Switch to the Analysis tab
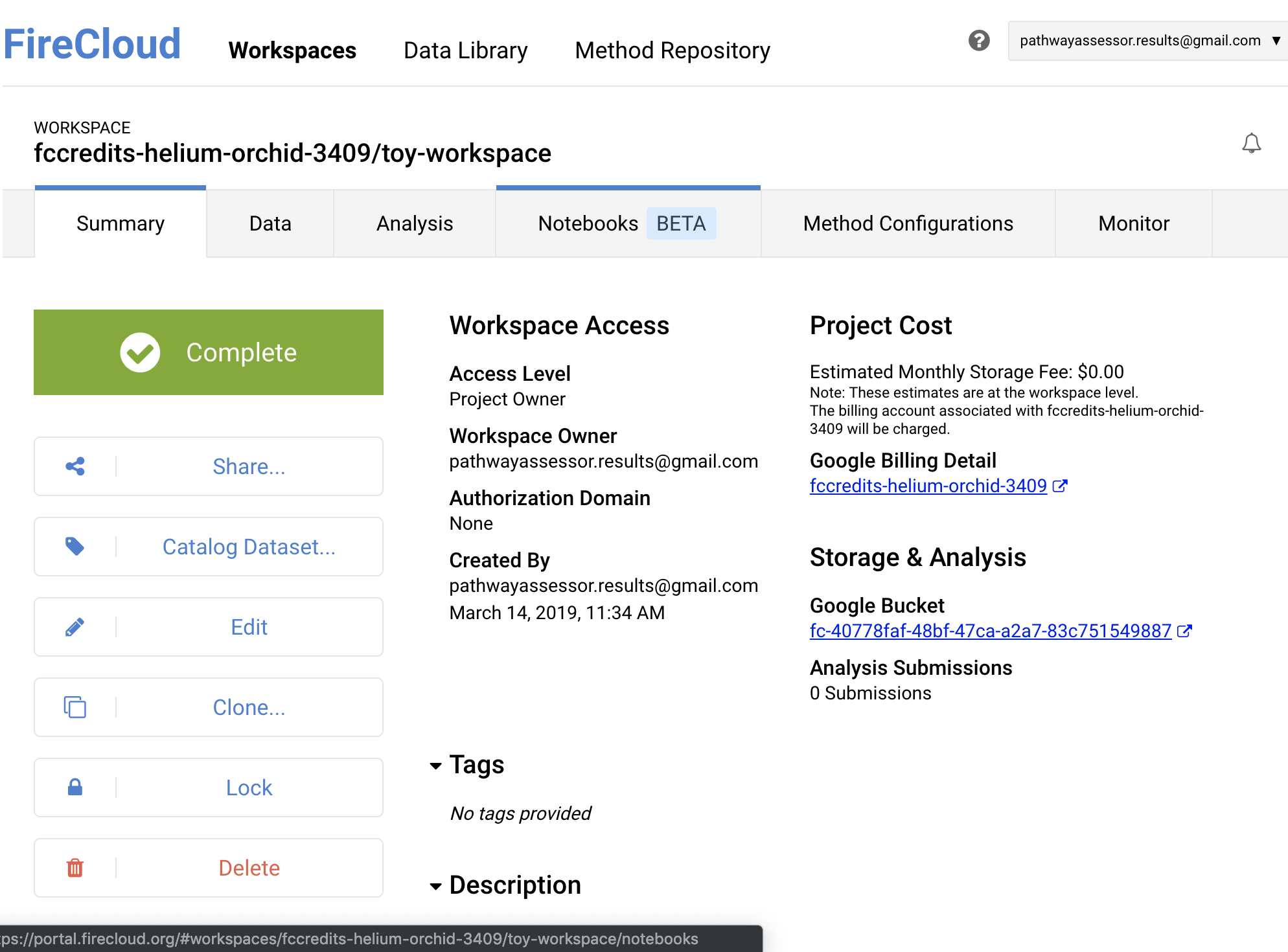 coord(415,223)
